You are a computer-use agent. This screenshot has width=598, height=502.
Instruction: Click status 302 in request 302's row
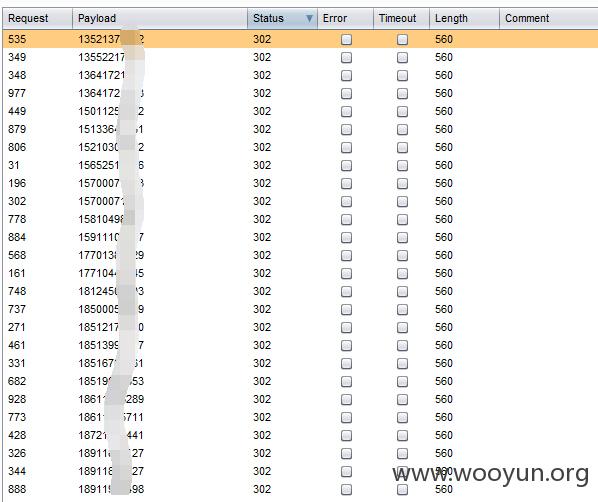pos(262,201)
